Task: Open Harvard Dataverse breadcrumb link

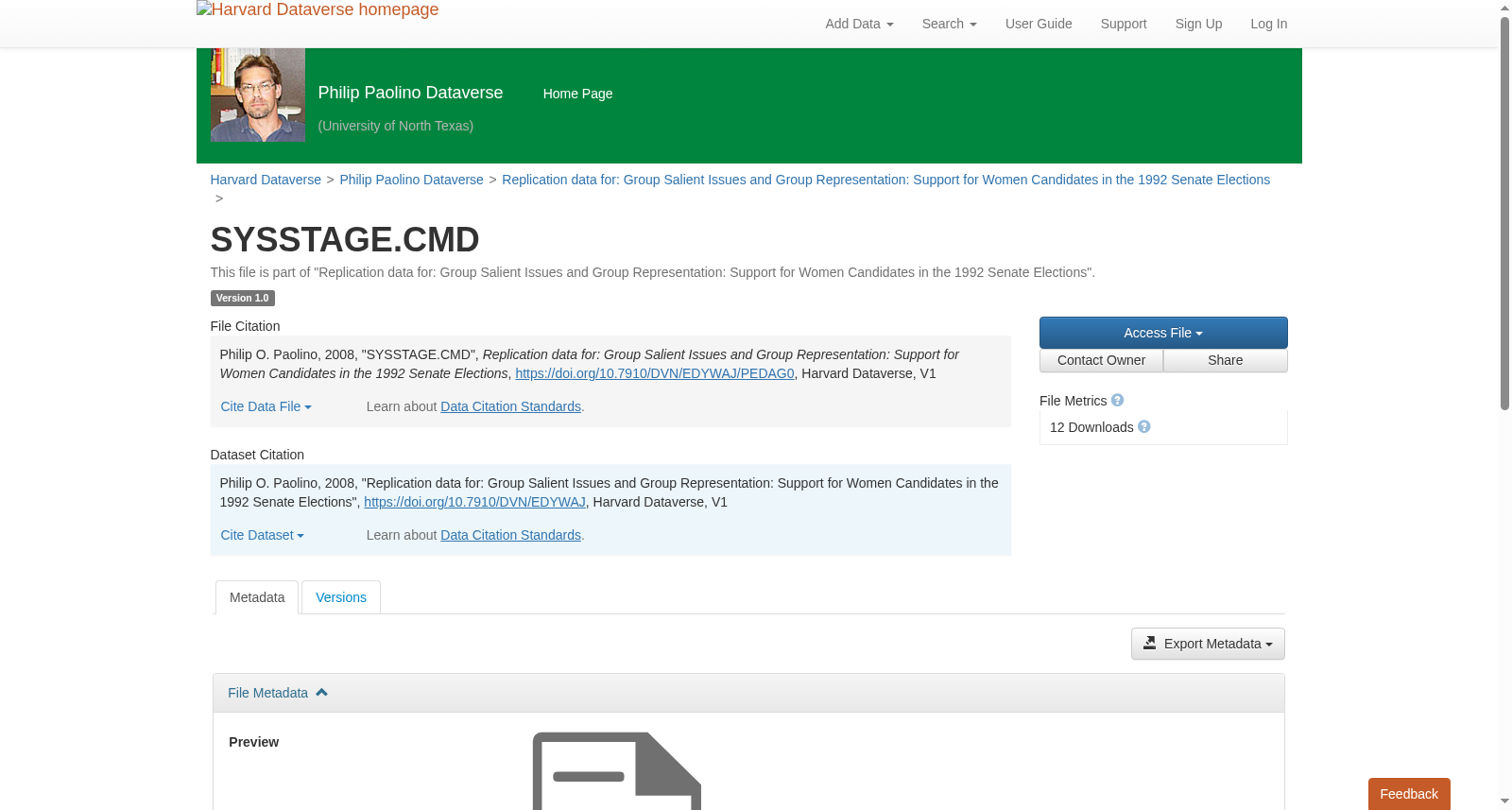Action: (x=266, y=180)
